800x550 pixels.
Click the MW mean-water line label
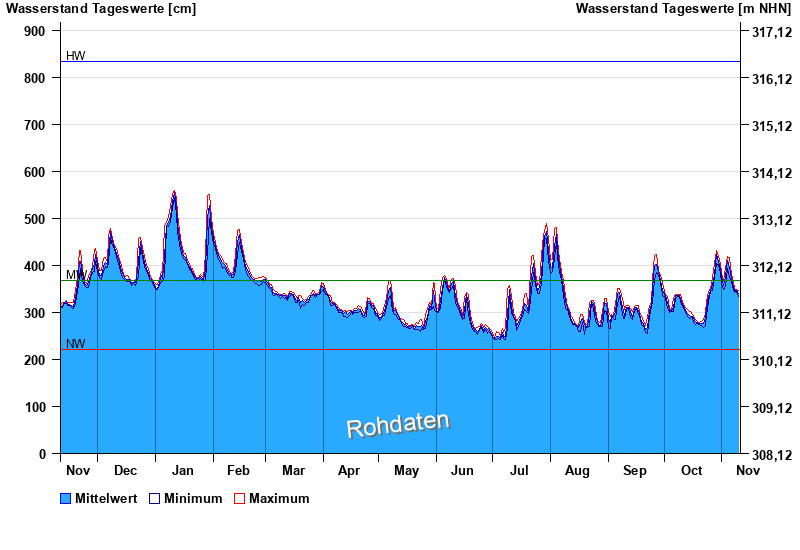76,274
